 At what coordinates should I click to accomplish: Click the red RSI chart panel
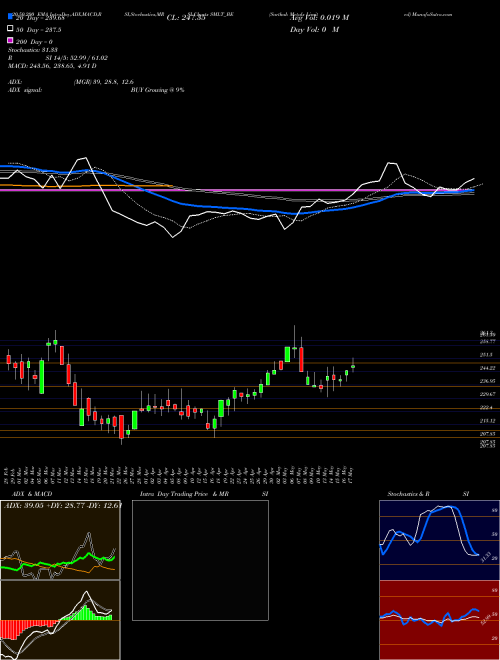tap(439, 620)
